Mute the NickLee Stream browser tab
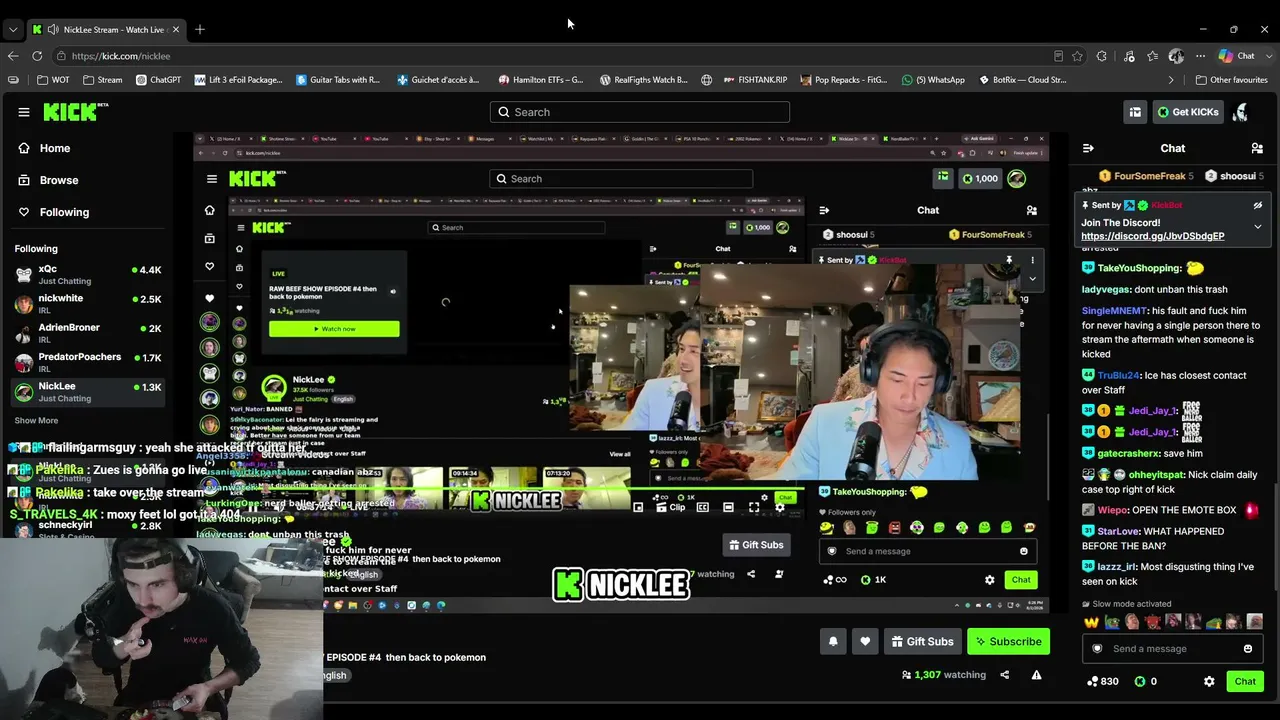 52,29
